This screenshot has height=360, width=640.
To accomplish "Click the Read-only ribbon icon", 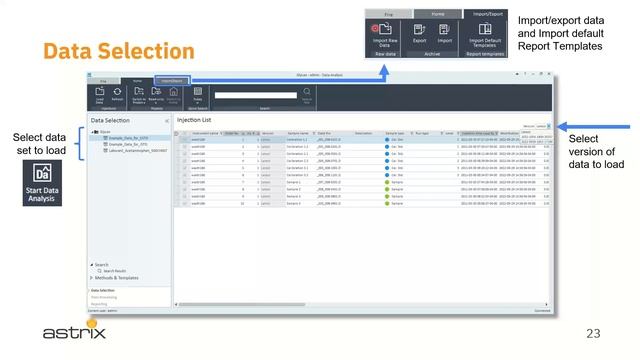I will click(x=156, y=91).
